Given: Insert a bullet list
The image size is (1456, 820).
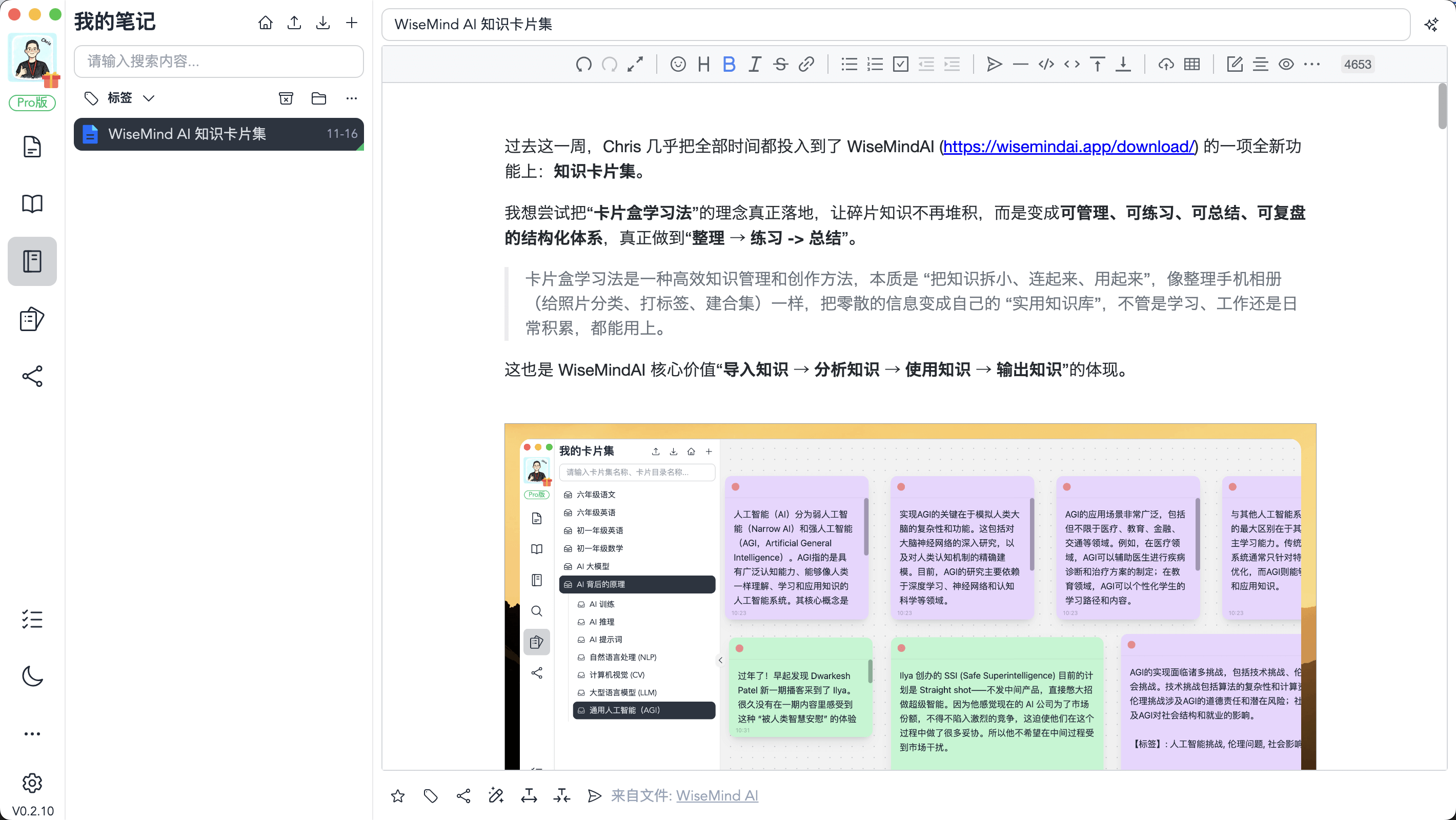Looking at the screenshot, I should pos(848,64).
